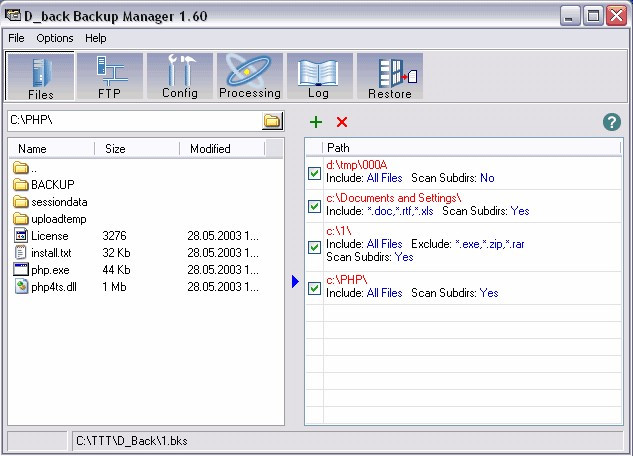This screenshot has width=633, height=456.
Task: Click the *.doc,*.rtf,*.xls include filter
Action: 400,211
